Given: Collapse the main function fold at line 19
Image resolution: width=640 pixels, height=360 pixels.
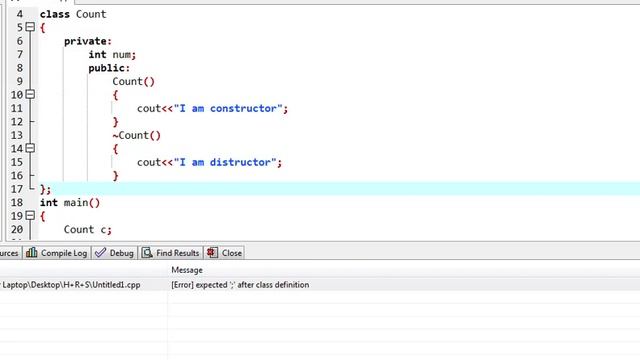Looking at the screenshot, I should (x=30, y=216).
